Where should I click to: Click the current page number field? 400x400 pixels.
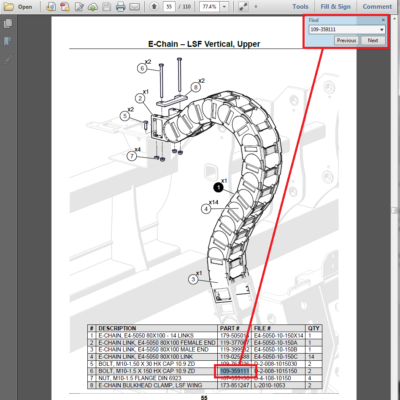pyautogui.click(x=169, y=7)
